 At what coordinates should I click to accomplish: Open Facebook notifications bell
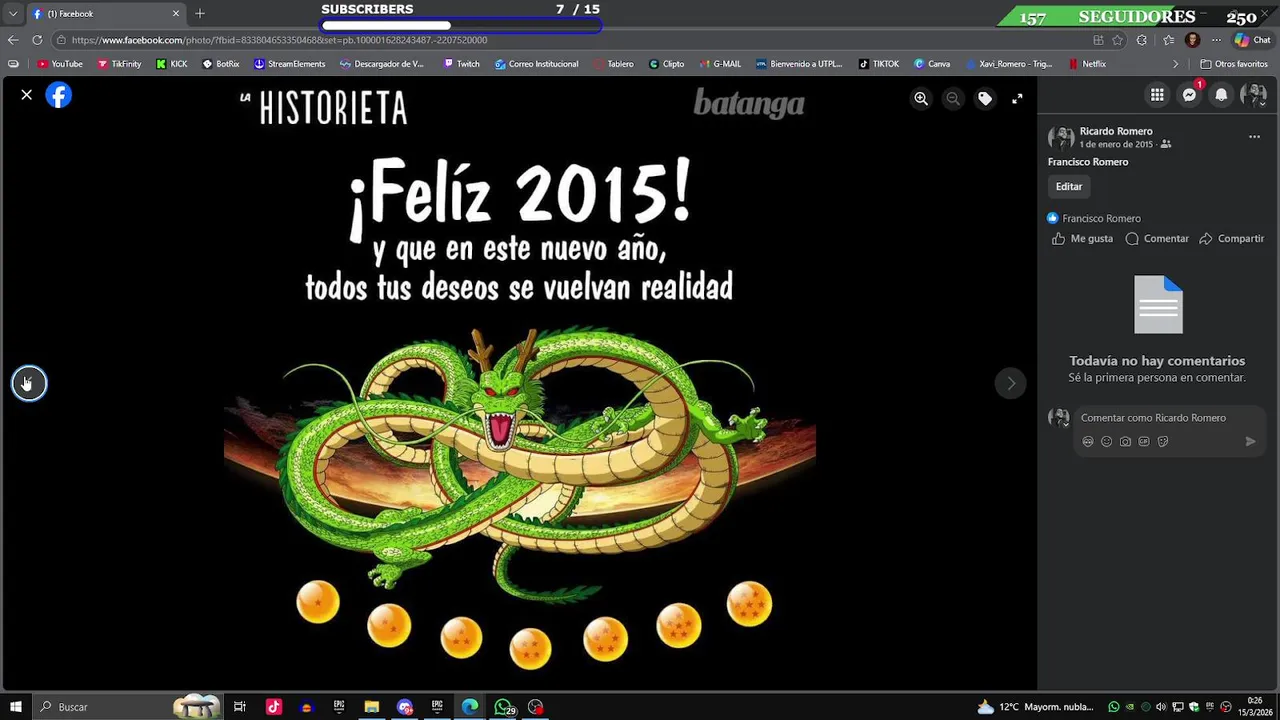point(1221,95)
